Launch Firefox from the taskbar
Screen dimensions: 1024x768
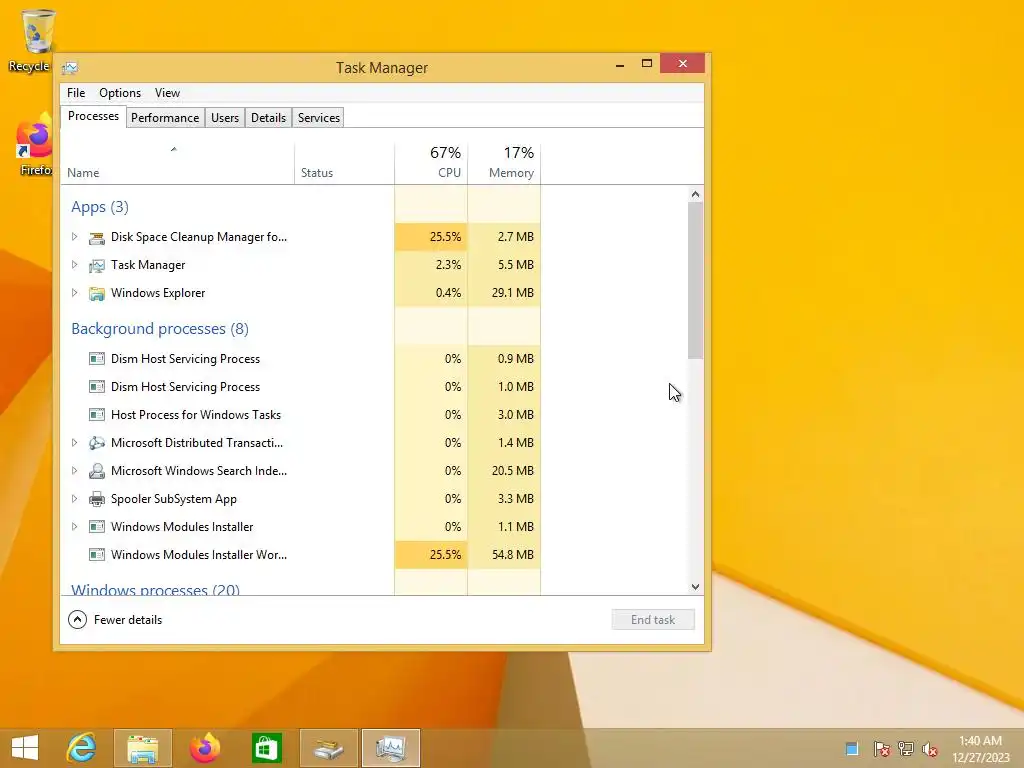pyautogui.click(x=204, y=748)
